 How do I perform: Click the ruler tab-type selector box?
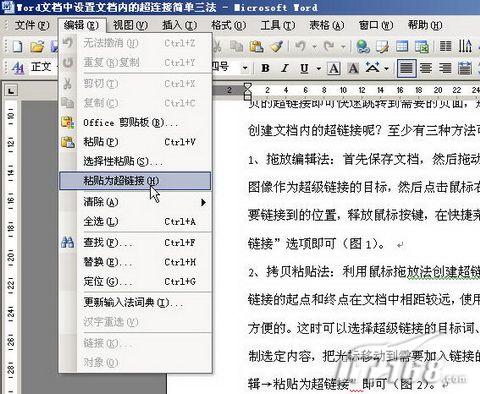(11, 90)
